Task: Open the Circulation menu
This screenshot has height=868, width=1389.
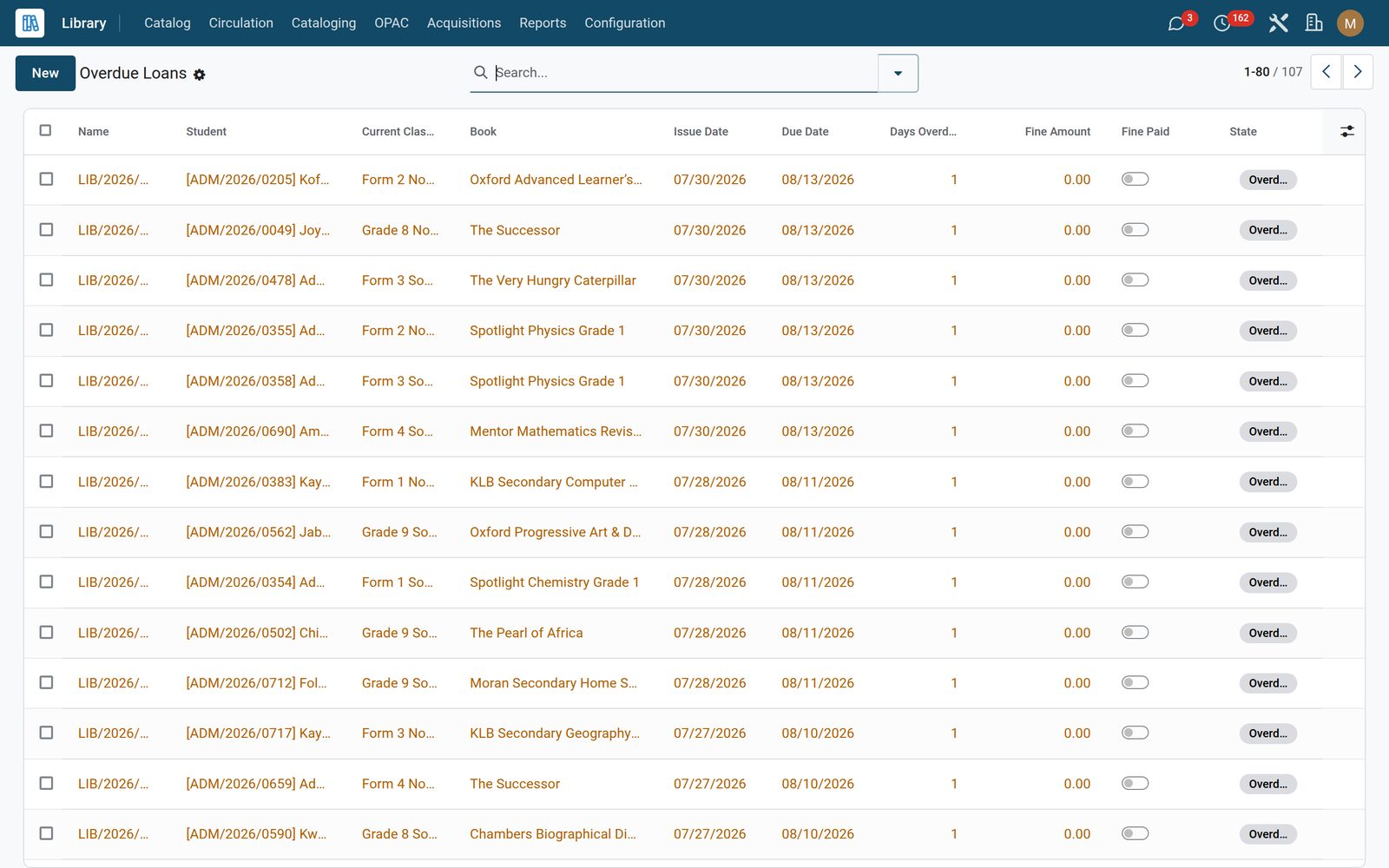Action: pyautogui.click(x=240, y=23)
